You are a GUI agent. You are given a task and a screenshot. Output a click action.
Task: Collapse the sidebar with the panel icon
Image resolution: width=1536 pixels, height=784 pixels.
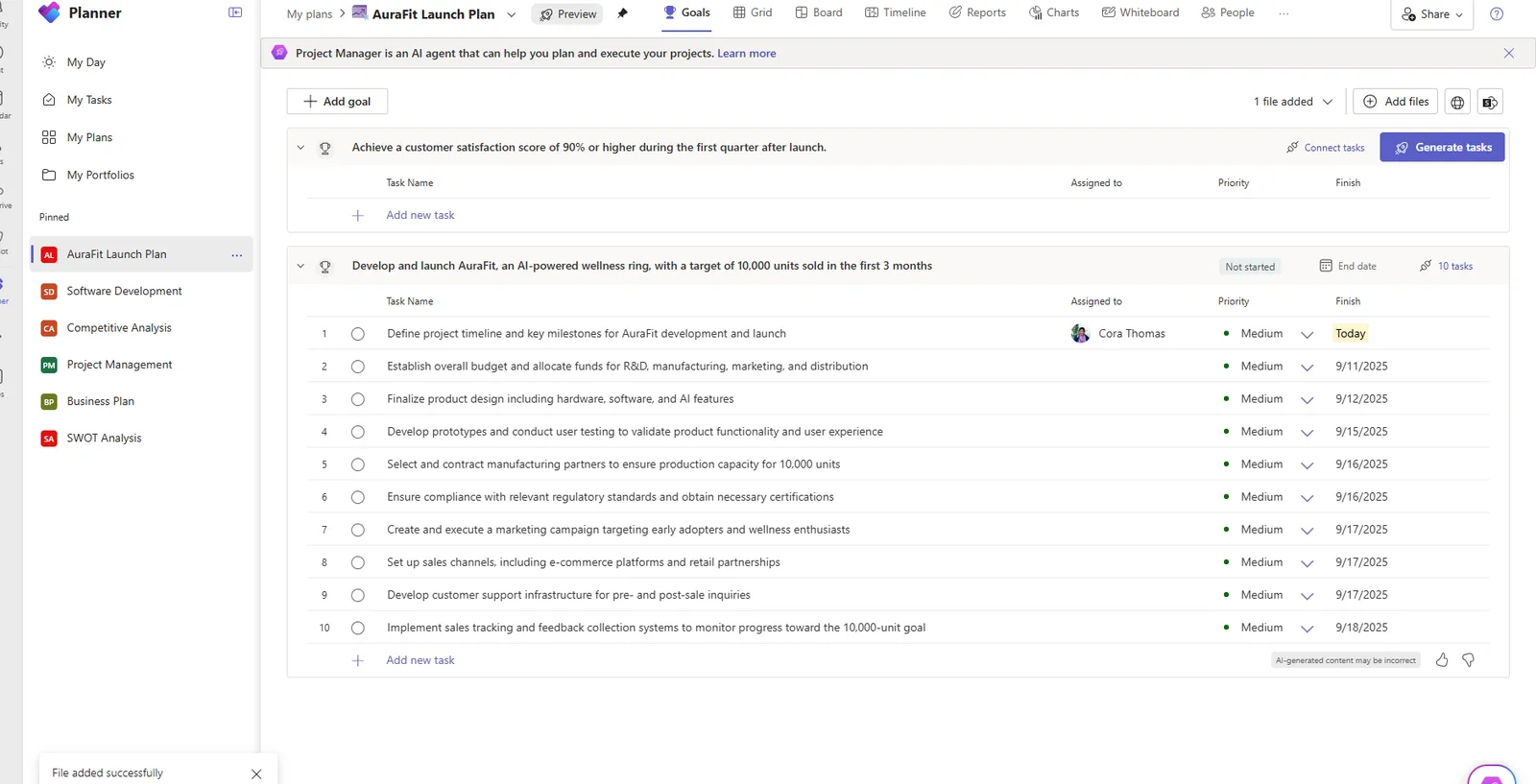click(x=235, y=12)
